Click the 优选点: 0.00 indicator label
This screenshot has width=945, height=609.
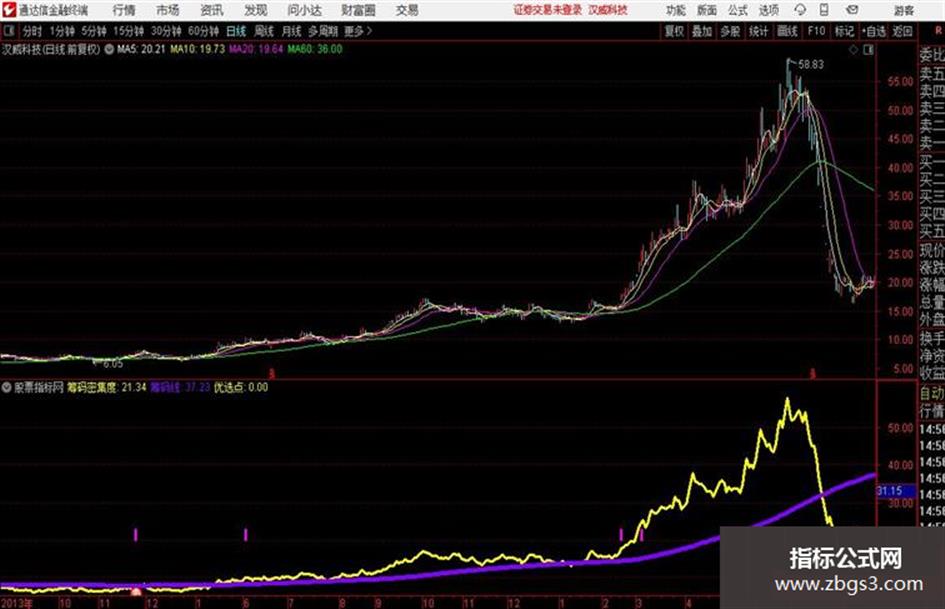click(241, 387)
